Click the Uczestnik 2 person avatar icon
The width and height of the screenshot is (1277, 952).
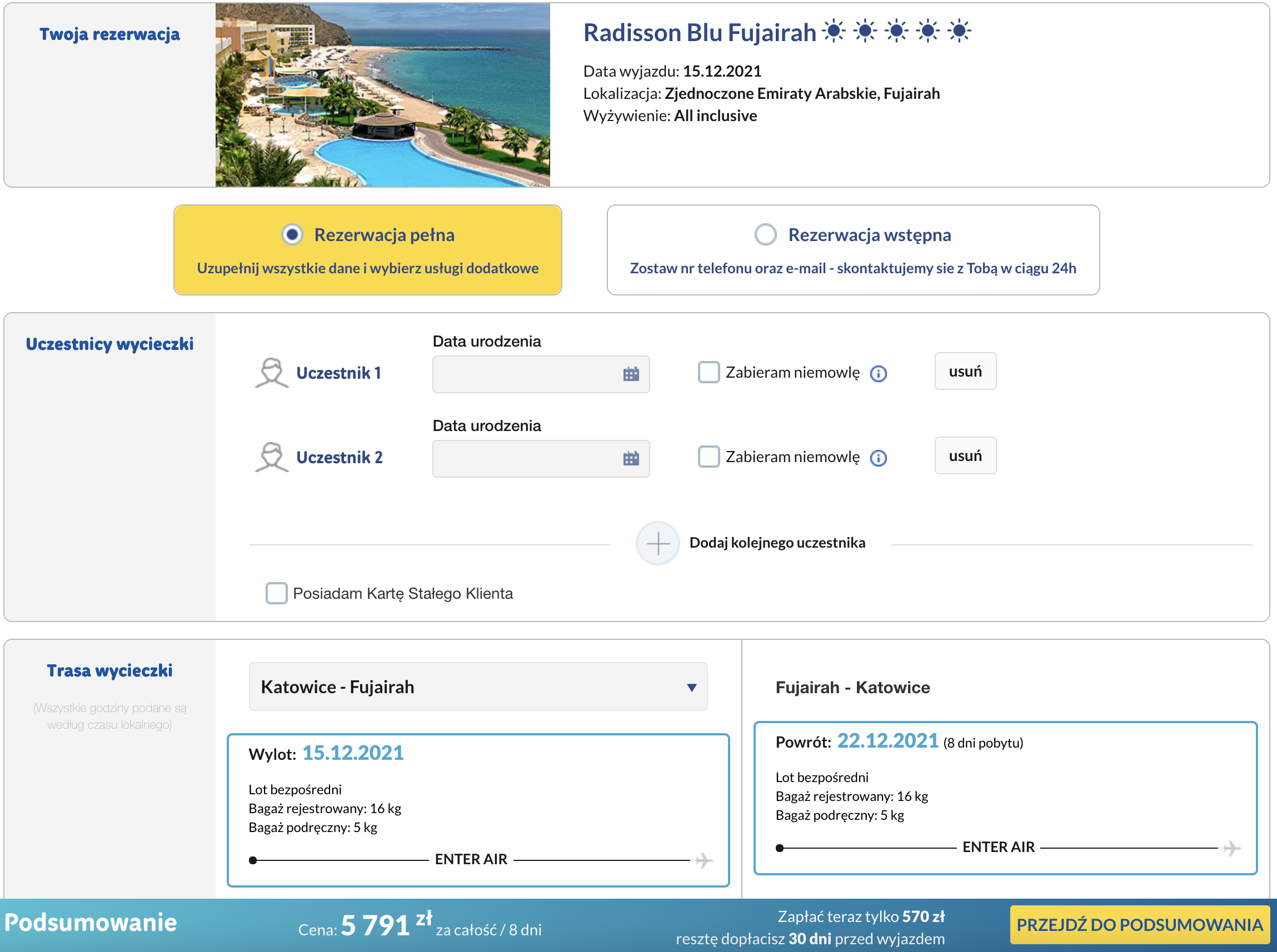click(272, 458)
